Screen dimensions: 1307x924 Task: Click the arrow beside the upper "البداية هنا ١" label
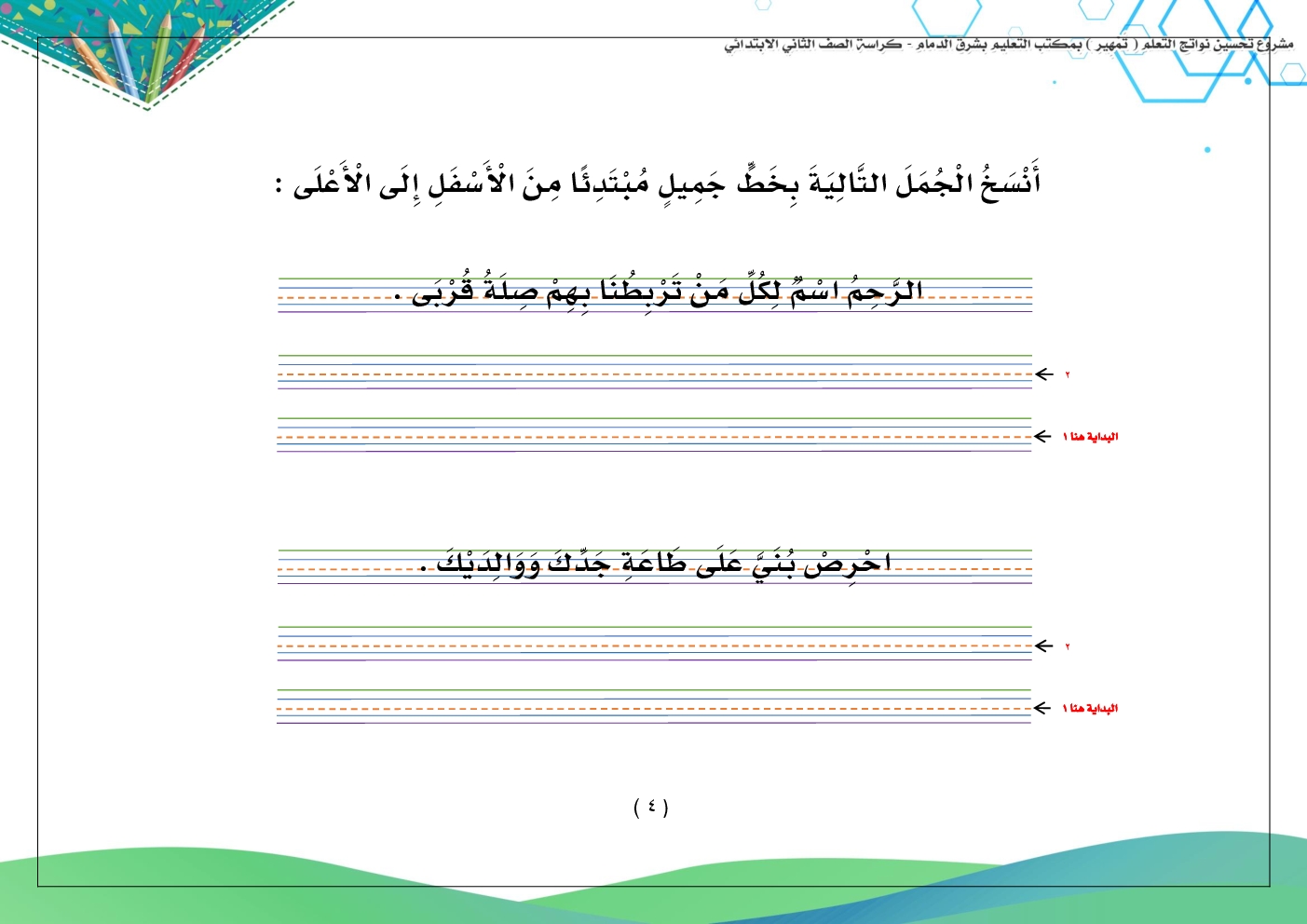1043,437
